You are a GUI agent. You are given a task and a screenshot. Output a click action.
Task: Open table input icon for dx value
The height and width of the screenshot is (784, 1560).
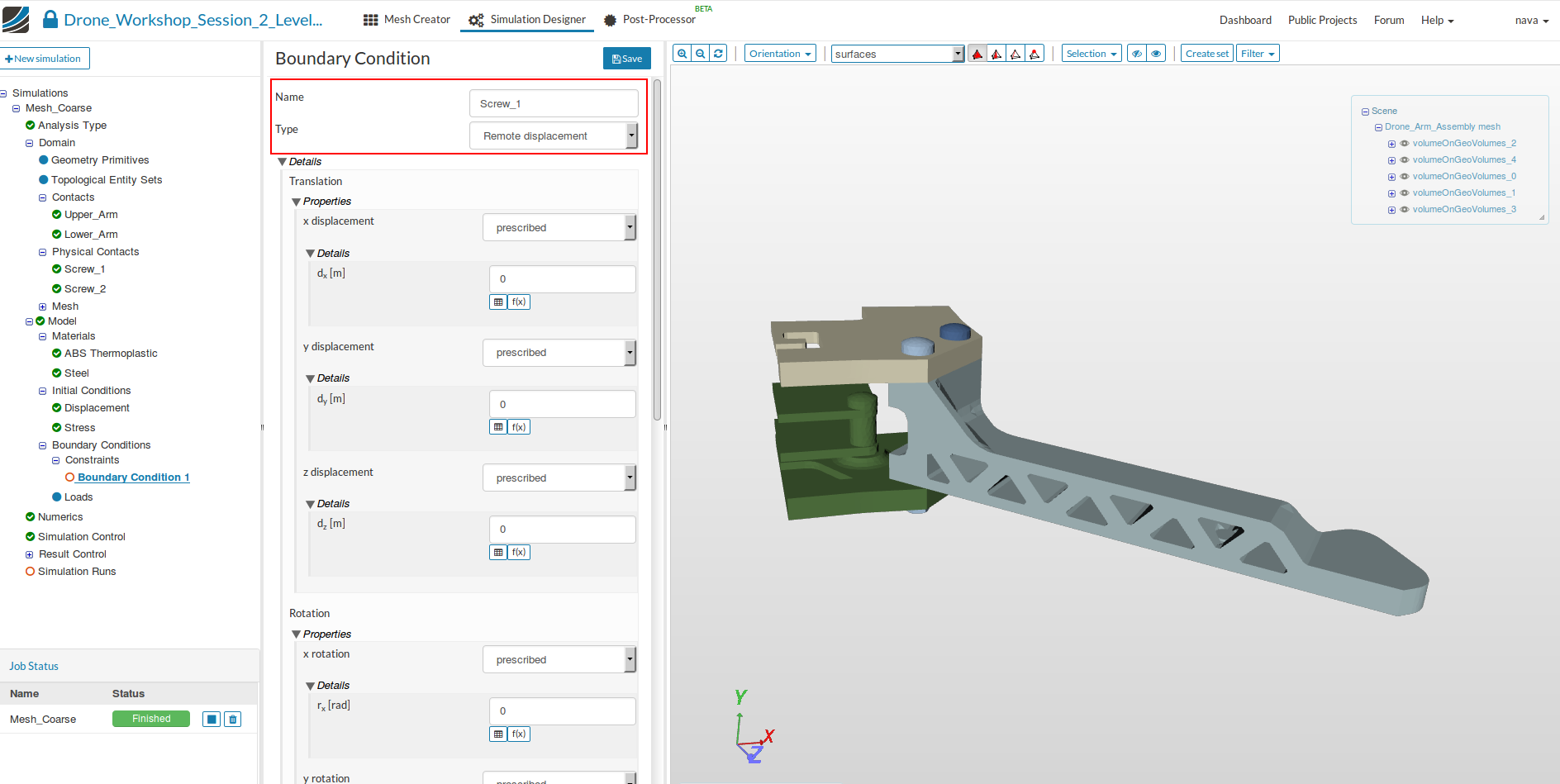[498, 302]
